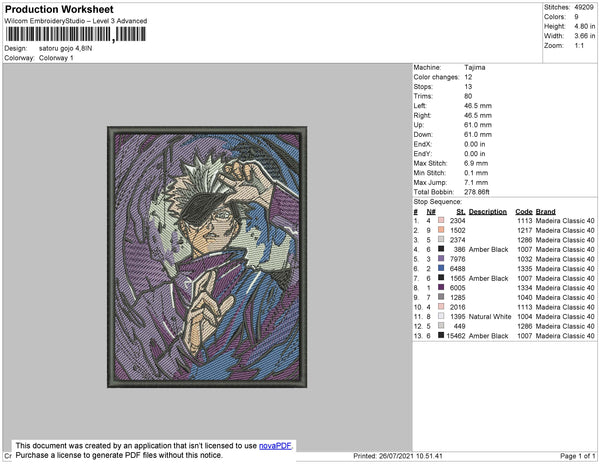Viewport: 600px width, 464px height.
Task: Select the light gray swatch in stop row 3
Action: (441, 239)
